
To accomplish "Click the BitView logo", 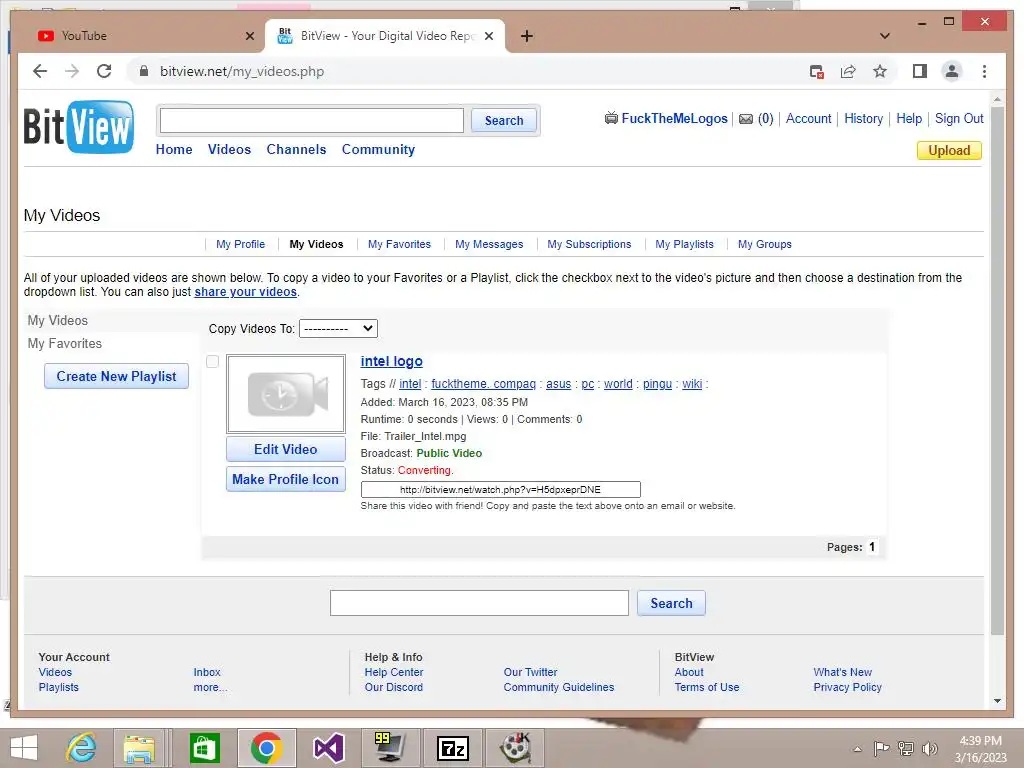I will [78, 127].
